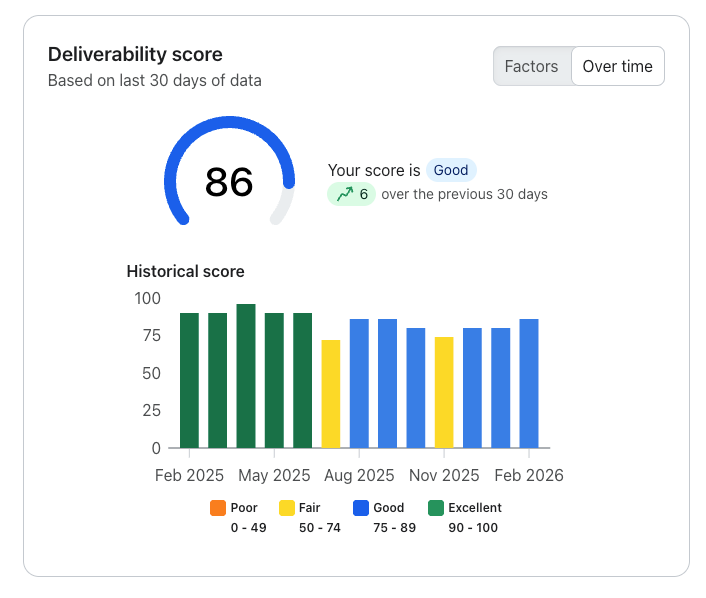Image resolution: width=706 pixels, height=598 pixels.
Task: Click 'Based on last 30 days of data'
Action: click(154, 81)
